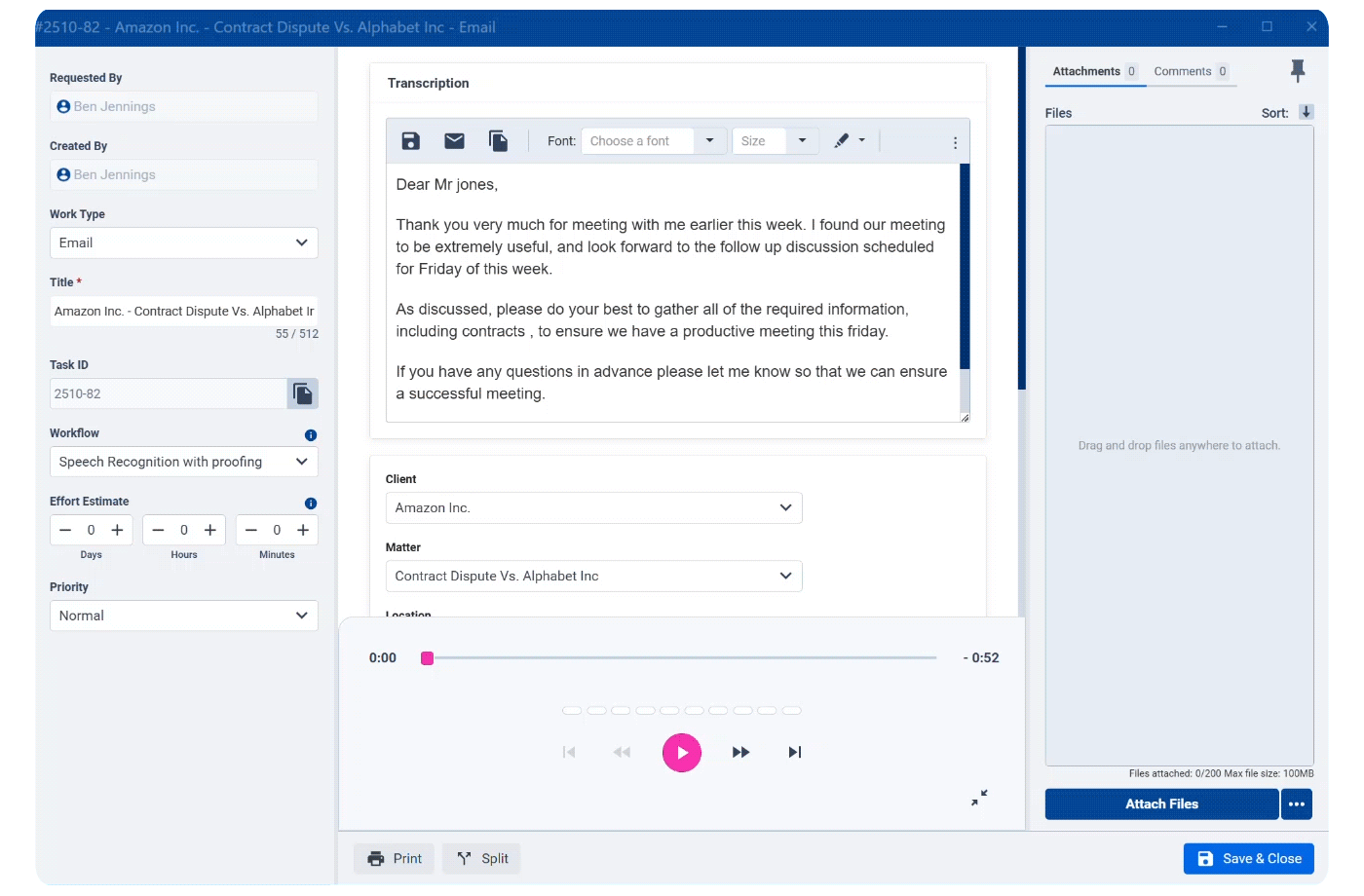Open the editor's three-dot more options menu

[x=955, y=142]
